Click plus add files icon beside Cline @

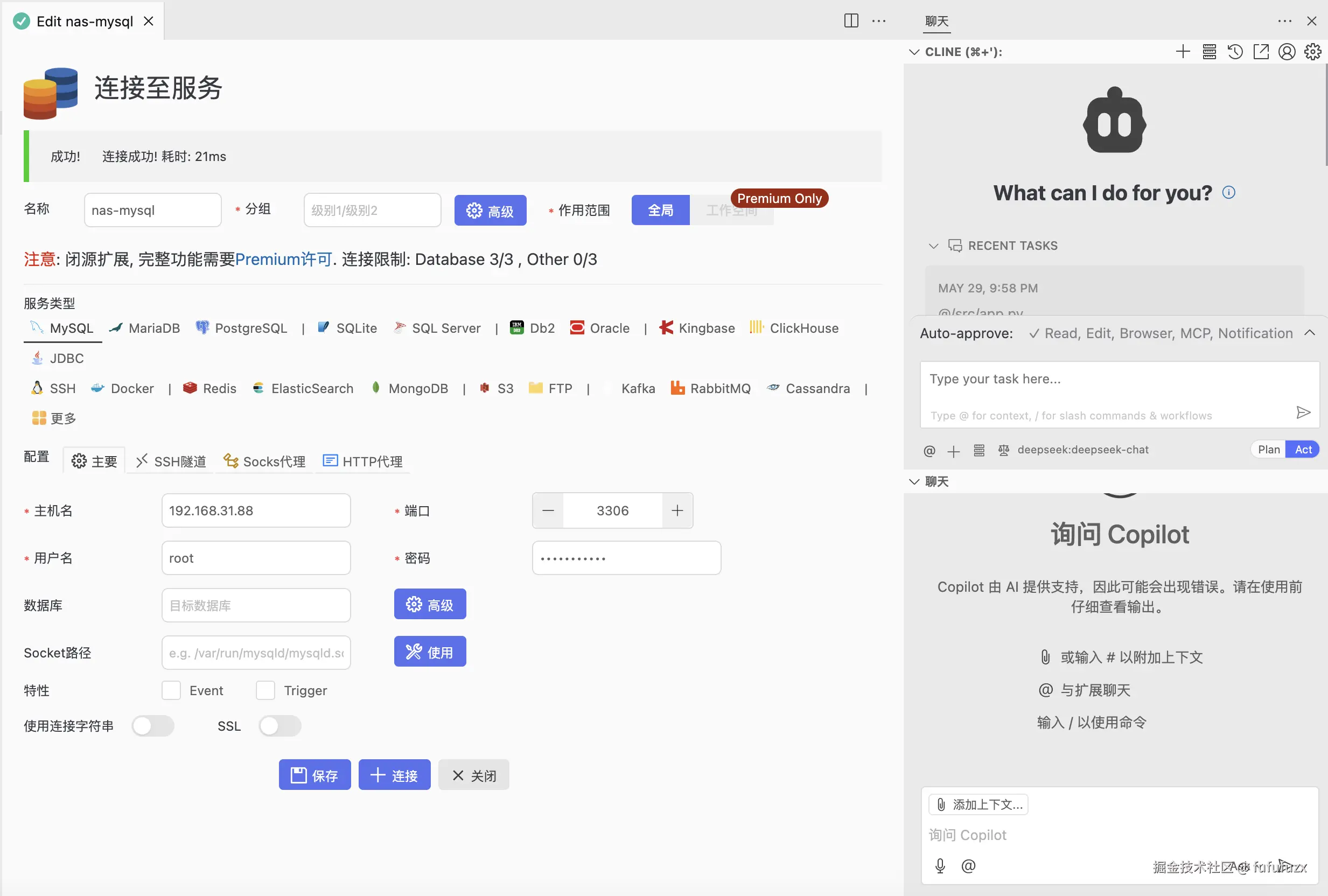coord(953,451)
